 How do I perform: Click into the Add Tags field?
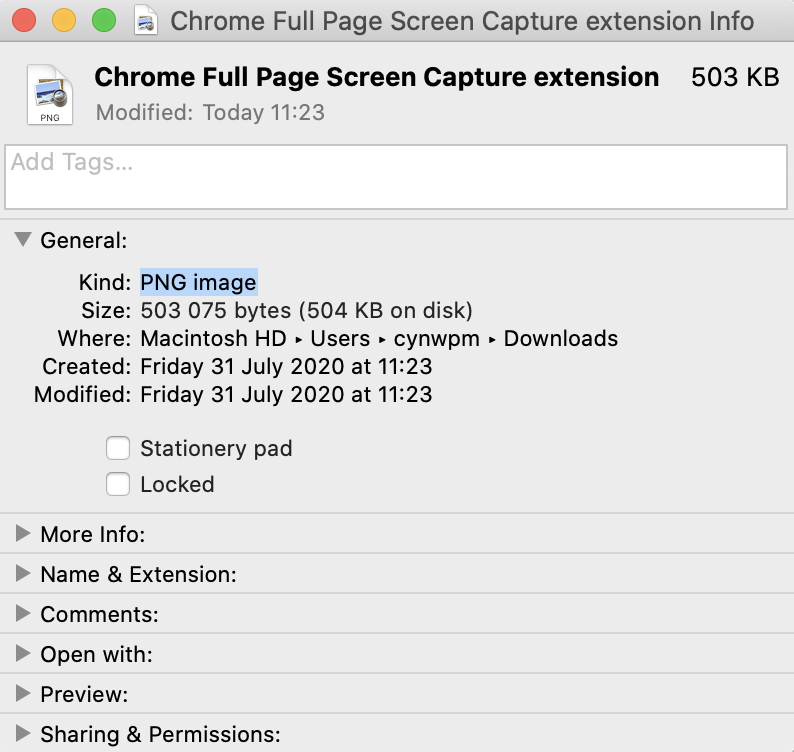click(396, 177)
